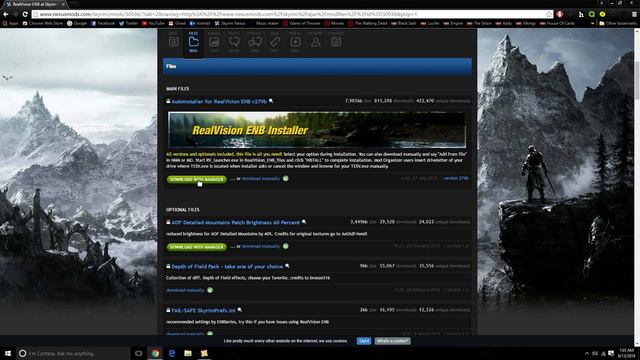This screenshot has height=360, width=640.
Task: Open Other bookmarks folder
Action: [x=618, y=23]
